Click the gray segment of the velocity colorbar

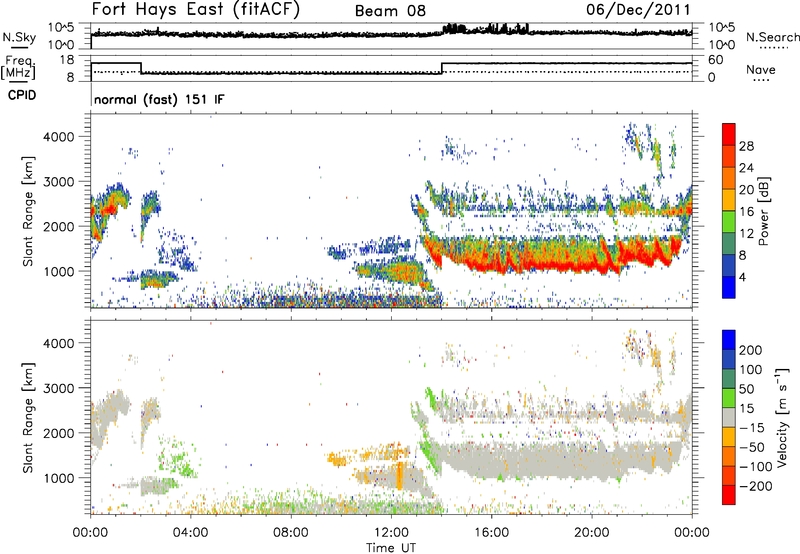pyautogui.click(x=729, y=418)
